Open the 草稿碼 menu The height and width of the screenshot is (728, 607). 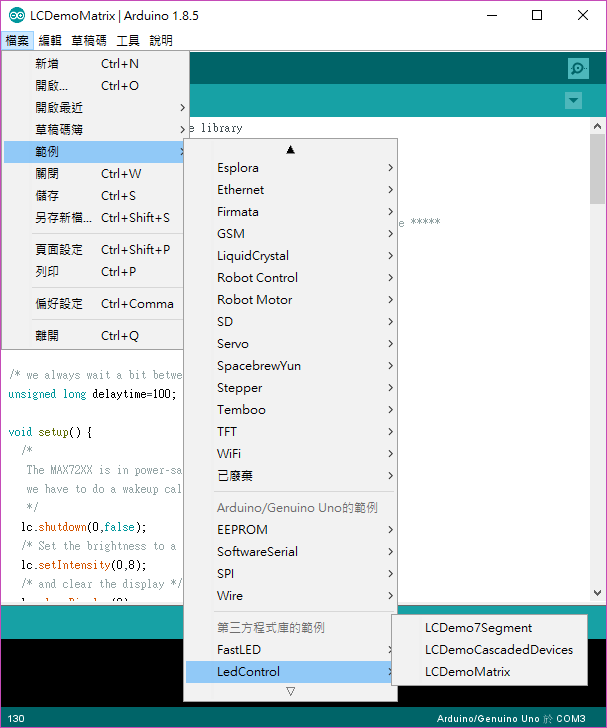(x=89, y=41)
